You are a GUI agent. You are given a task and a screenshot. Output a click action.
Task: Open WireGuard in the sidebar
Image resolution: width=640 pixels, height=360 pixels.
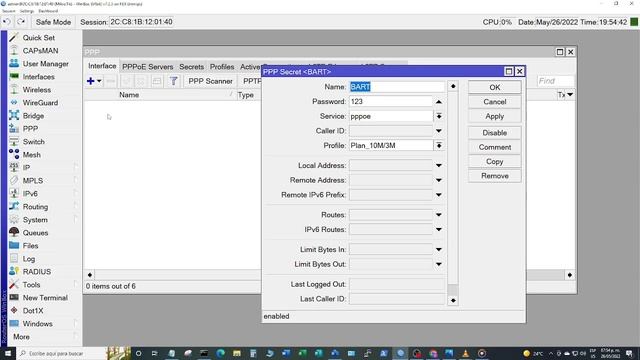[40, 103]
